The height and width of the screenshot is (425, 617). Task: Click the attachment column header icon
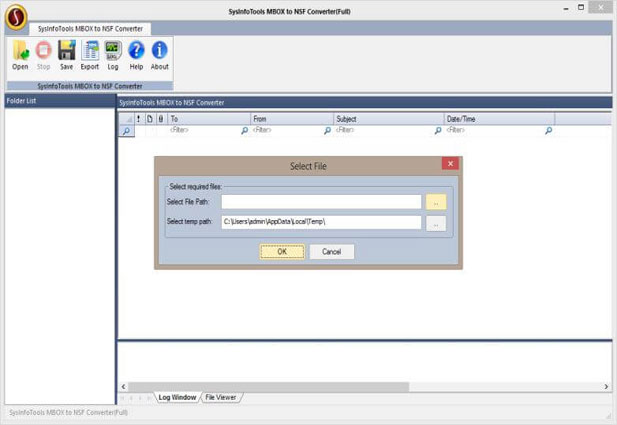pos(161,119)
